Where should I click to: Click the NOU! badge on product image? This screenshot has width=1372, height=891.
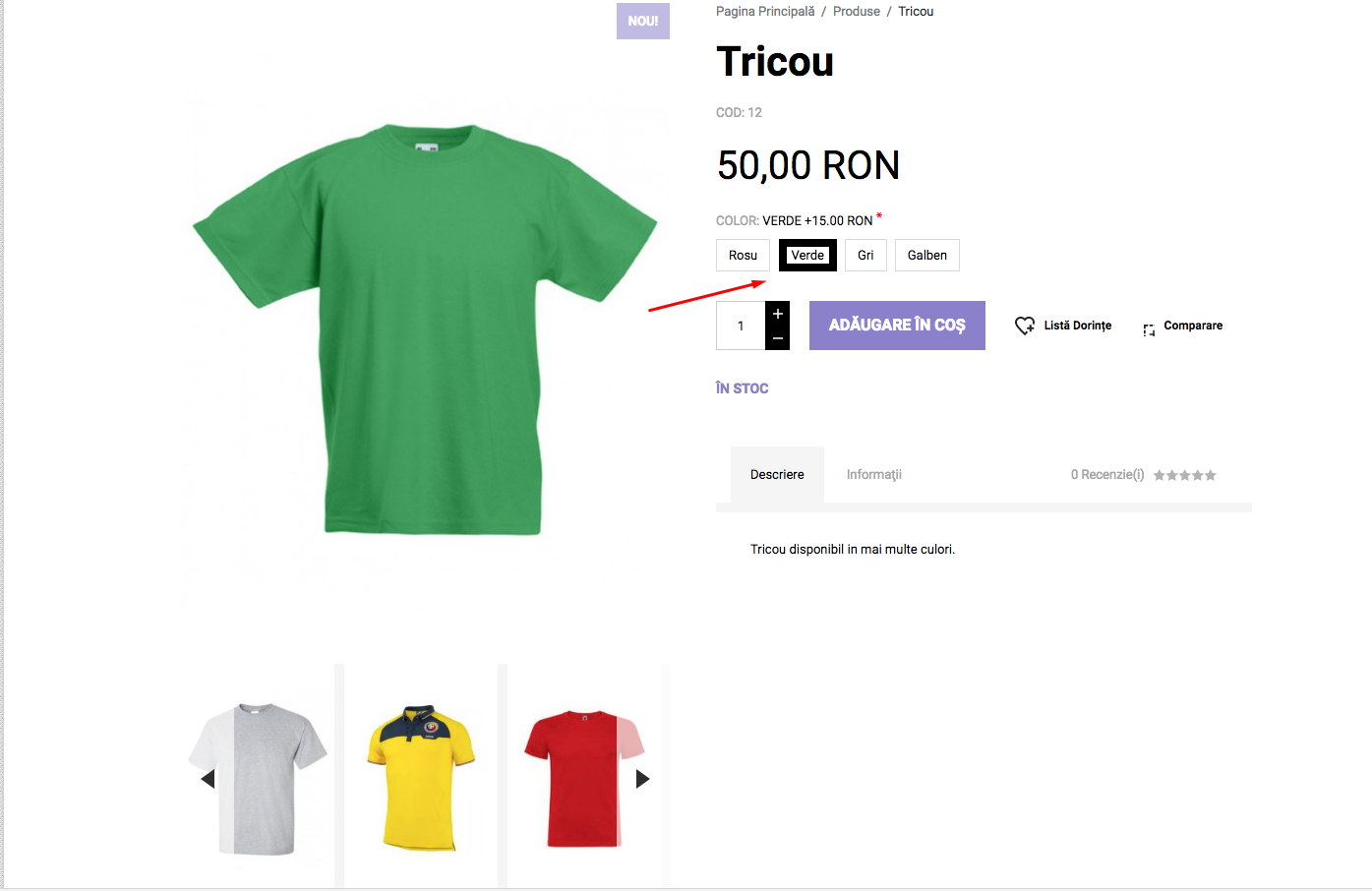[643, 21]
